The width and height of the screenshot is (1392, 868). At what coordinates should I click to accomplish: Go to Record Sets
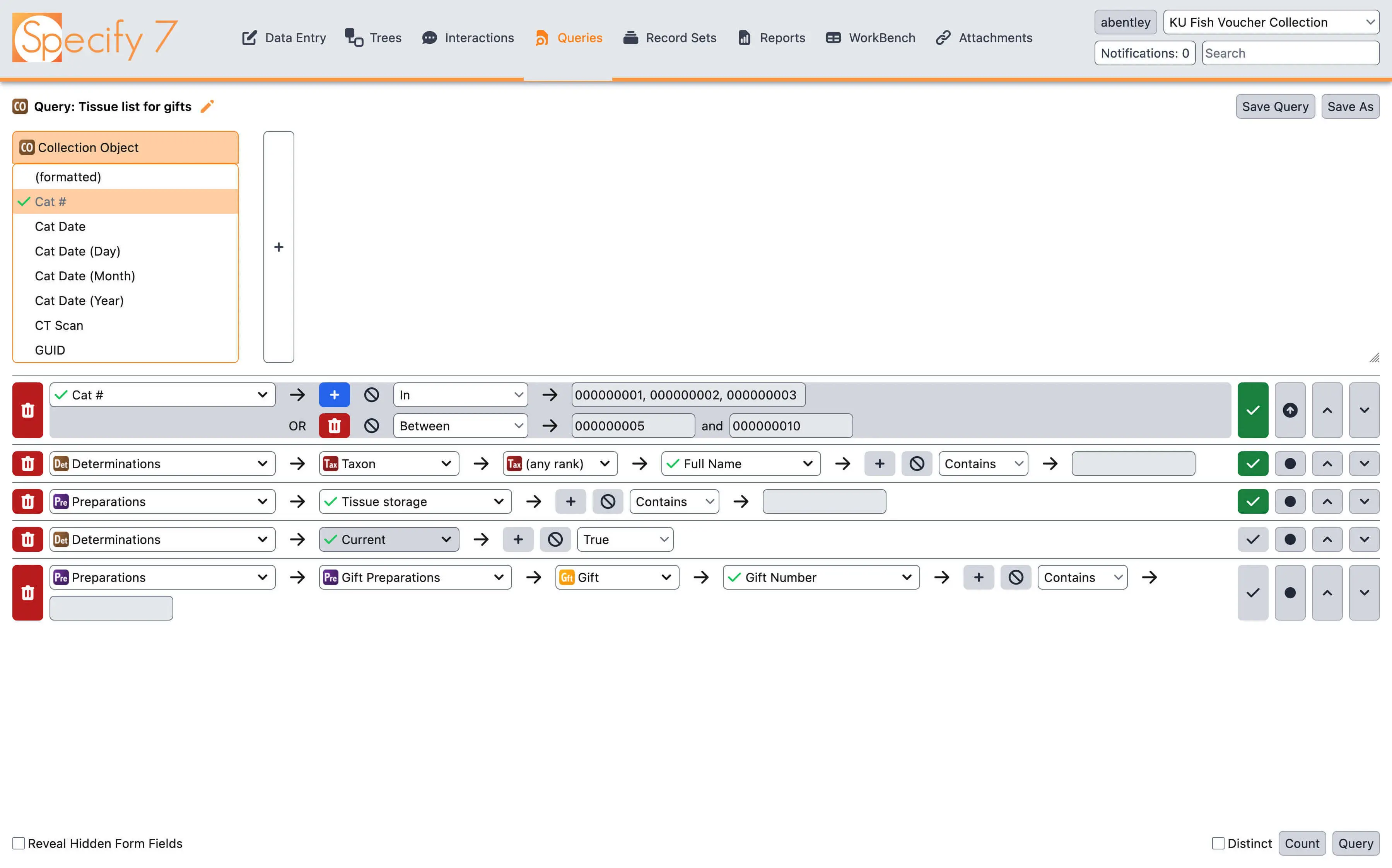click(670, 38)
